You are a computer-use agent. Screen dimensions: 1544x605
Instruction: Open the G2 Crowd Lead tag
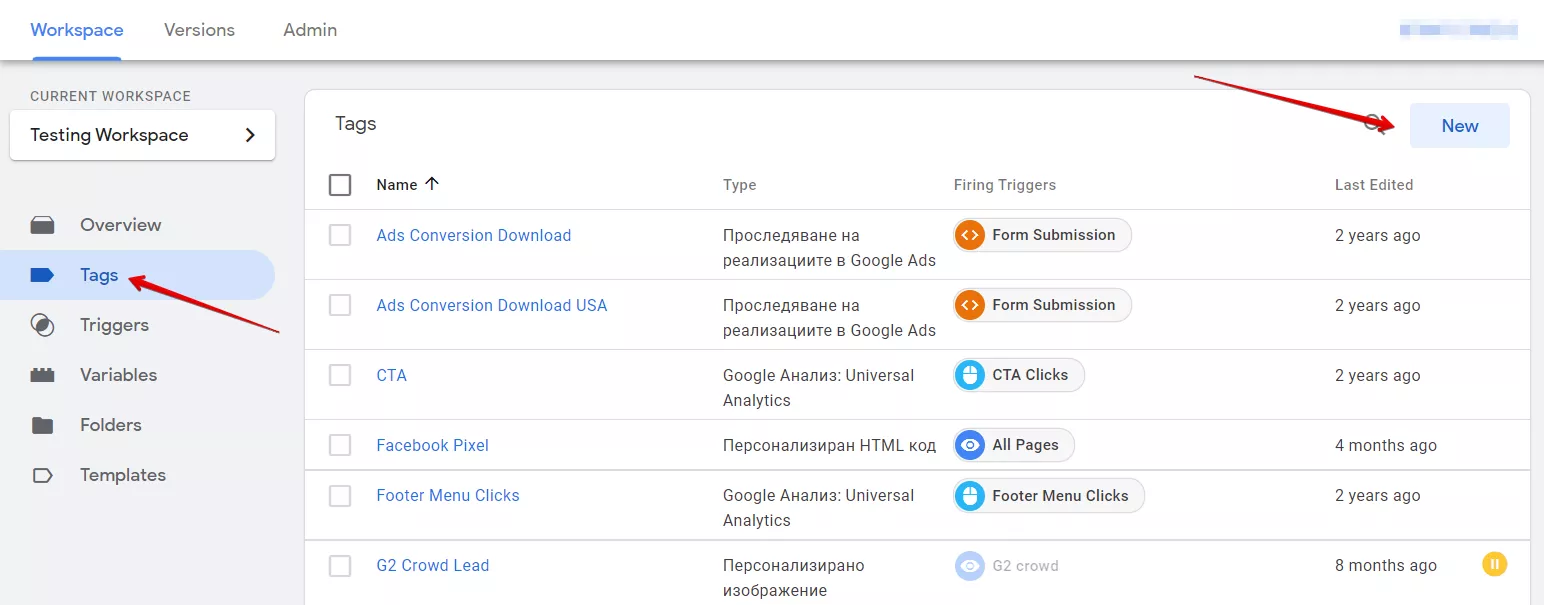coord(433,565)
